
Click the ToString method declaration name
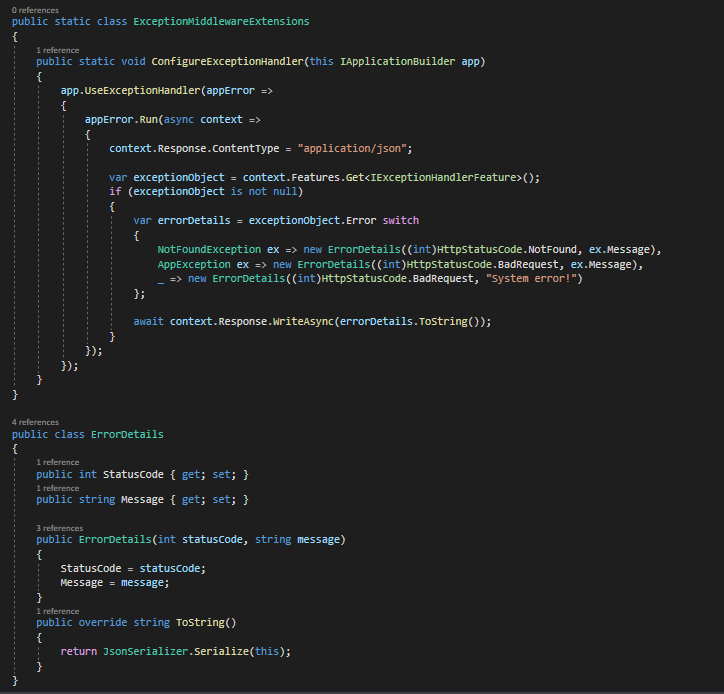(200, 623)
